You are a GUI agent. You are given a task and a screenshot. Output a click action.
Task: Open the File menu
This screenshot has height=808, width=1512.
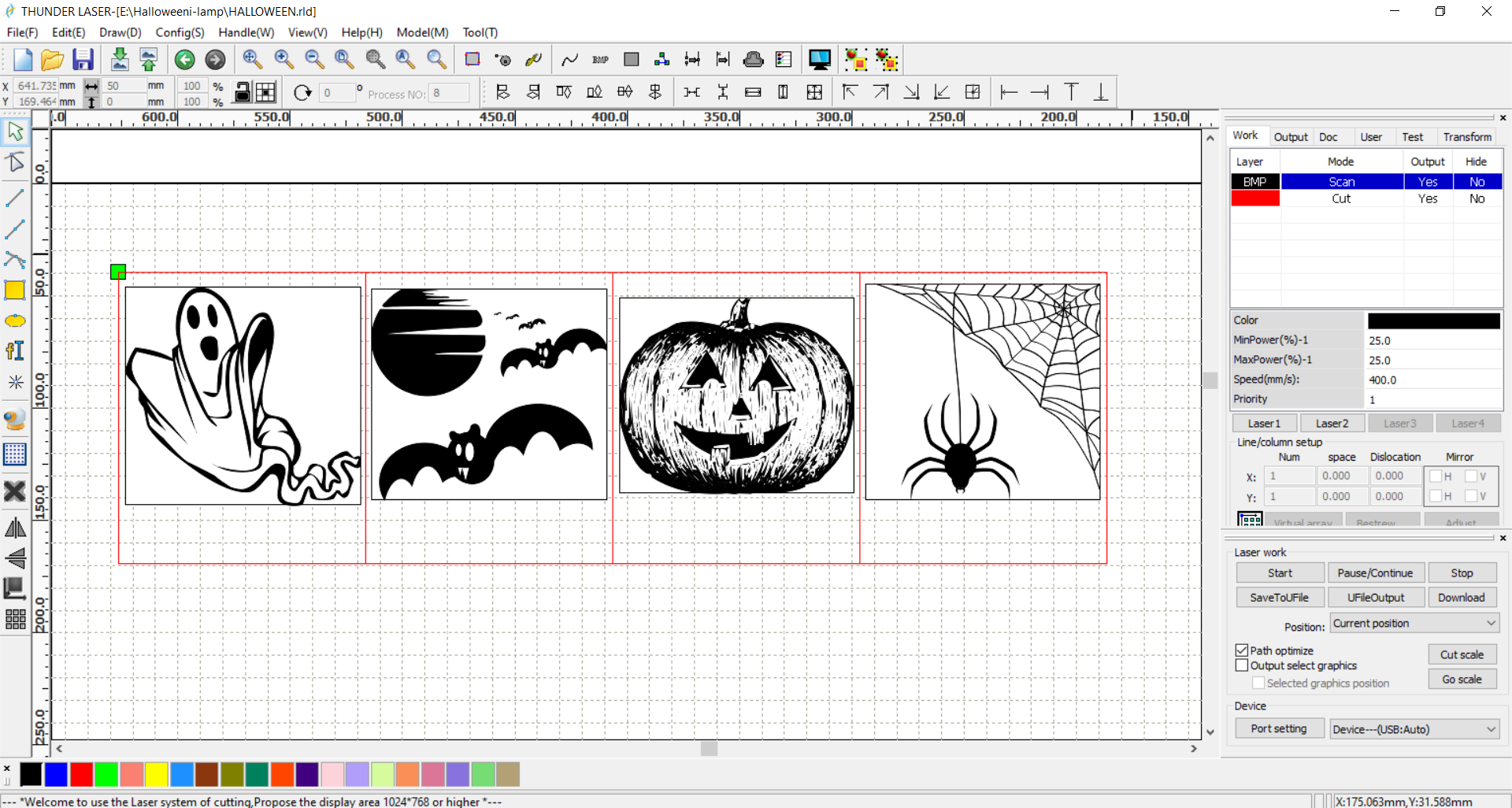[22, 32]
